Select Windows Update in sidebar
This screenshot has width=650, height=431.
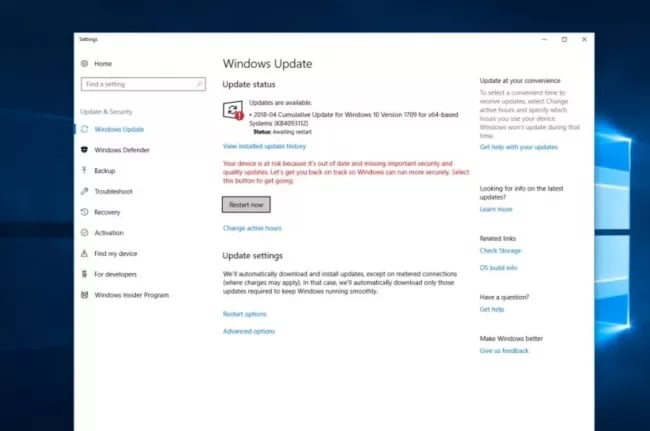click(119, 129)
